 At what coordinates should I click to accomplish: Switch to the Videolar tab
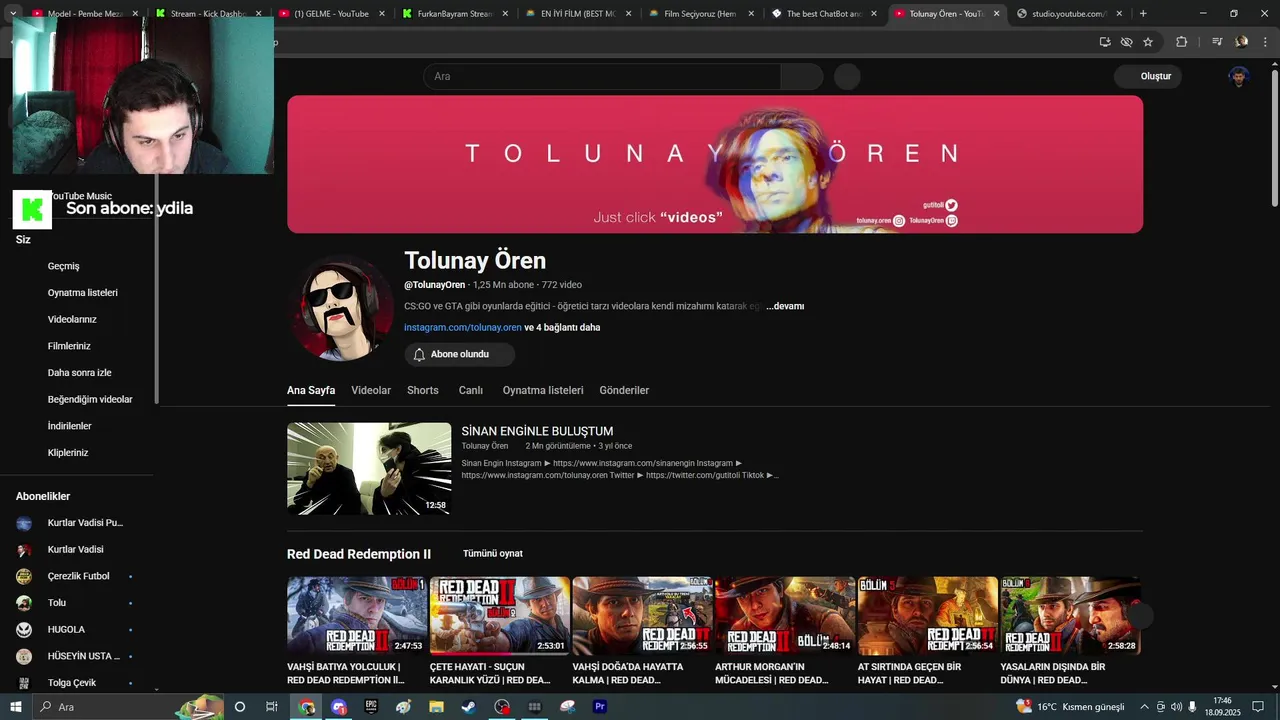[371, 390]
